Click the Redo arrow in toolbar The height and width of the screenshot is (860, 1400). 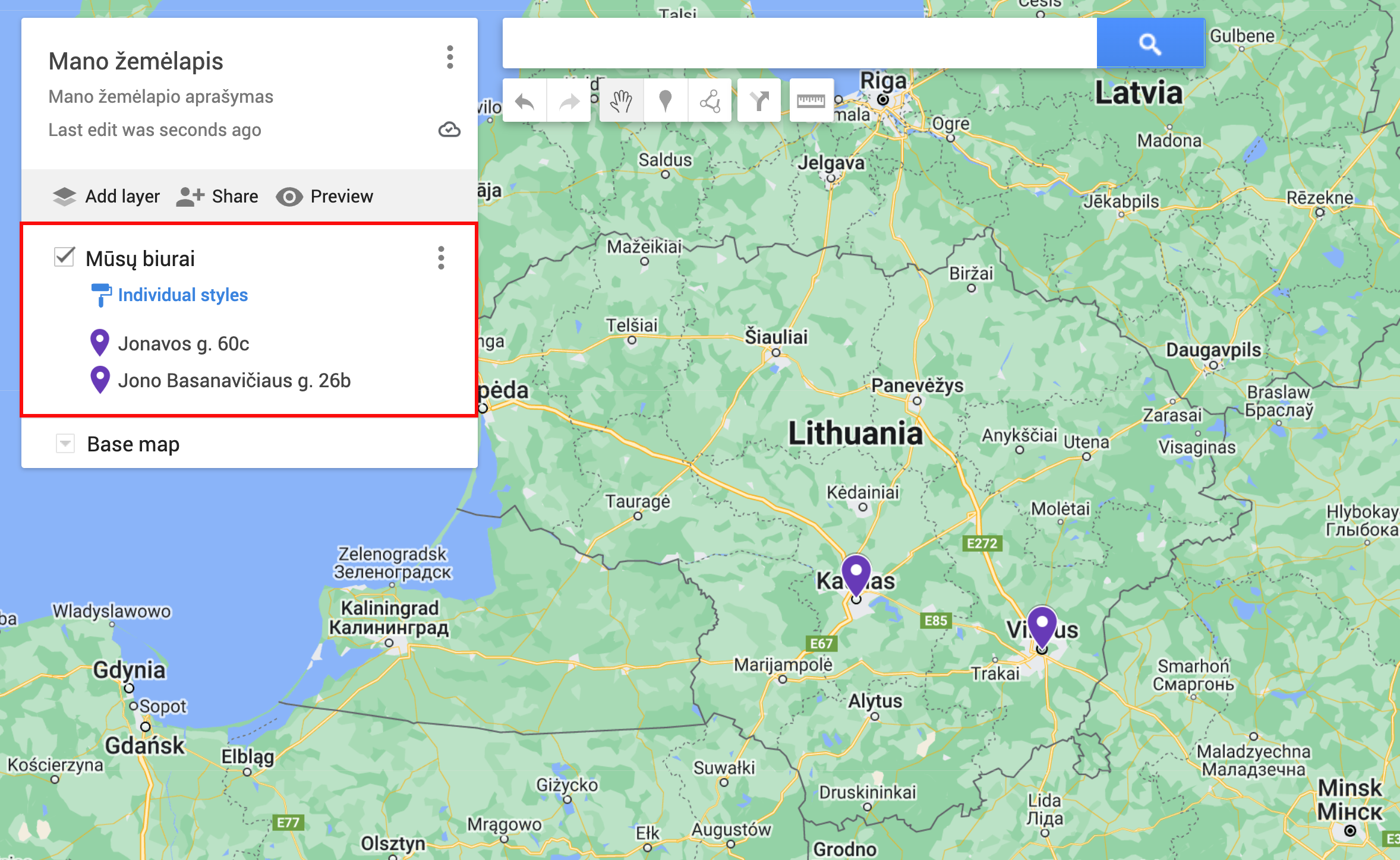[569, 102]
